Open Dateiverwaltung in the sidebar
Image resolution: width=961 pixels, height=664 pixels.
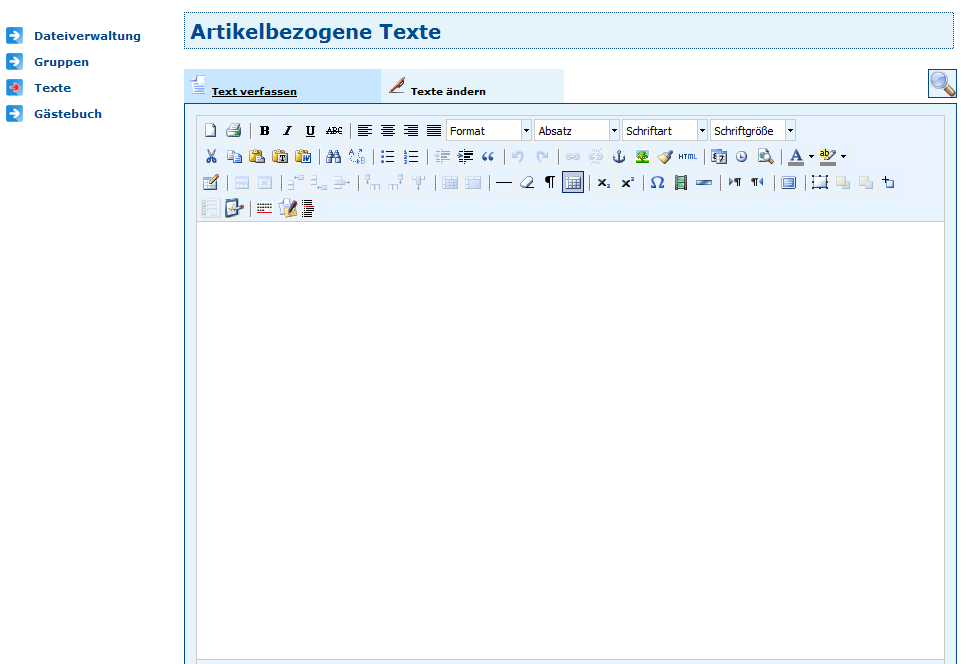(87, 36)
